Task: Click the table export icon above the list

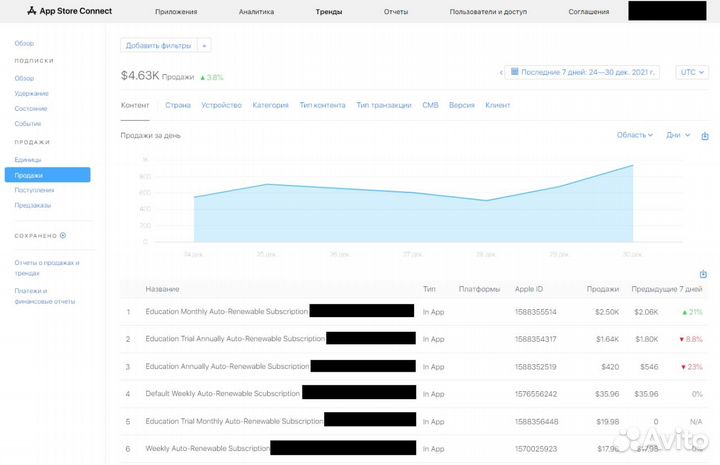Action: (703, 274)
